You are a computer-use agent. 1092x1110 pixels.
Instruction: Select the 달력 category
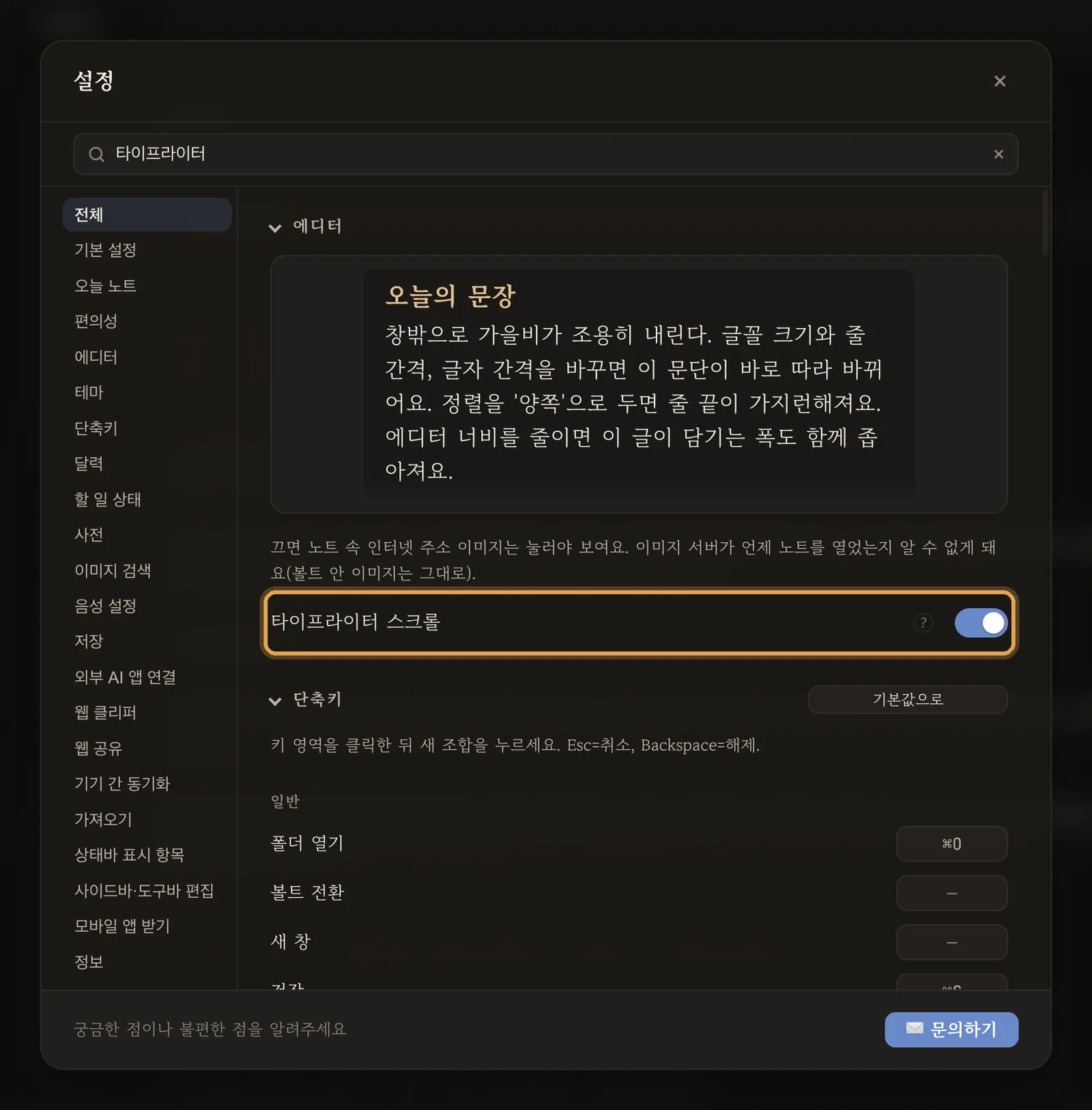click(147, 463)
